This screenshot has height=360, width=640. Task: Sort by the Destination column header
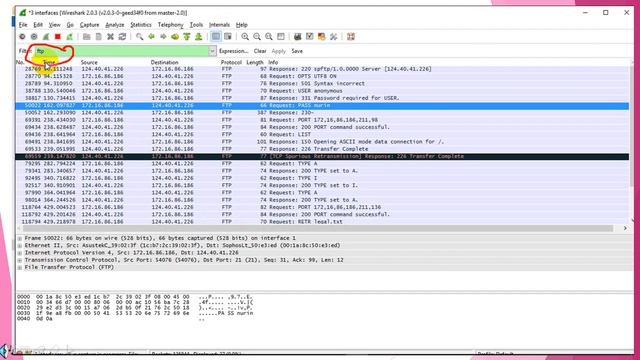click(x=164, y=62)
